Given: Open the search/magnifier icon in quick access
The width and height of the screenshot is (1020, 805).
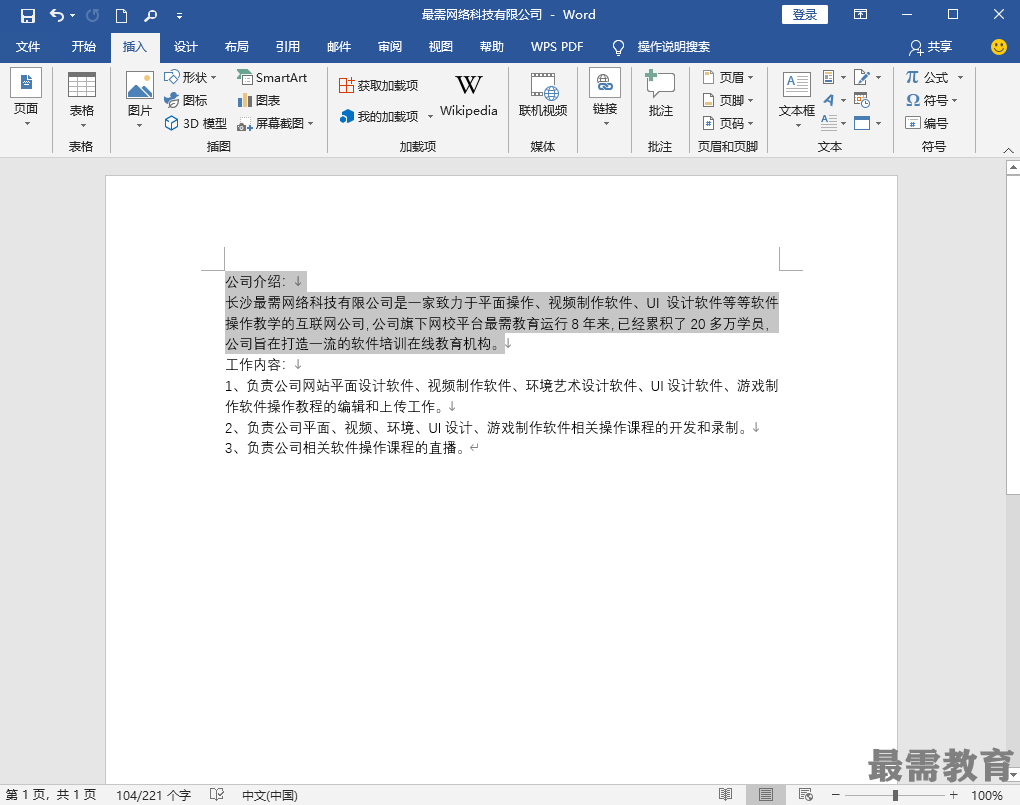Looking at the screenshot, I should pos(150,15).
